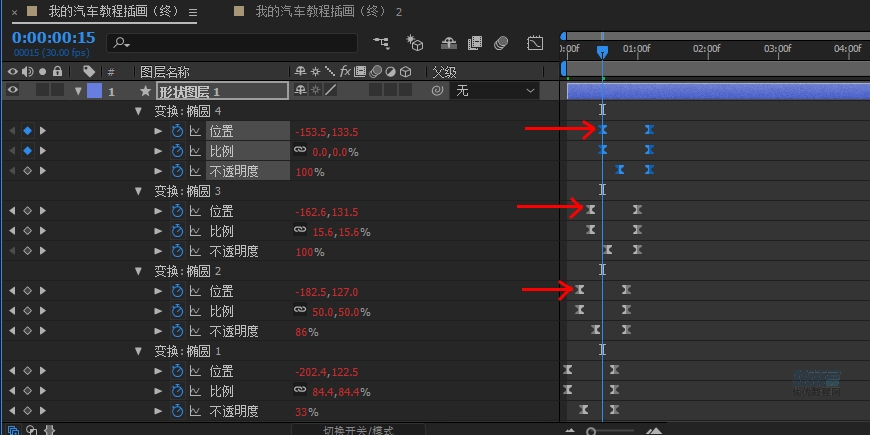
Task: Click 椭圆 4 位置 value -153.5
Action: click(x=311, y=132)
